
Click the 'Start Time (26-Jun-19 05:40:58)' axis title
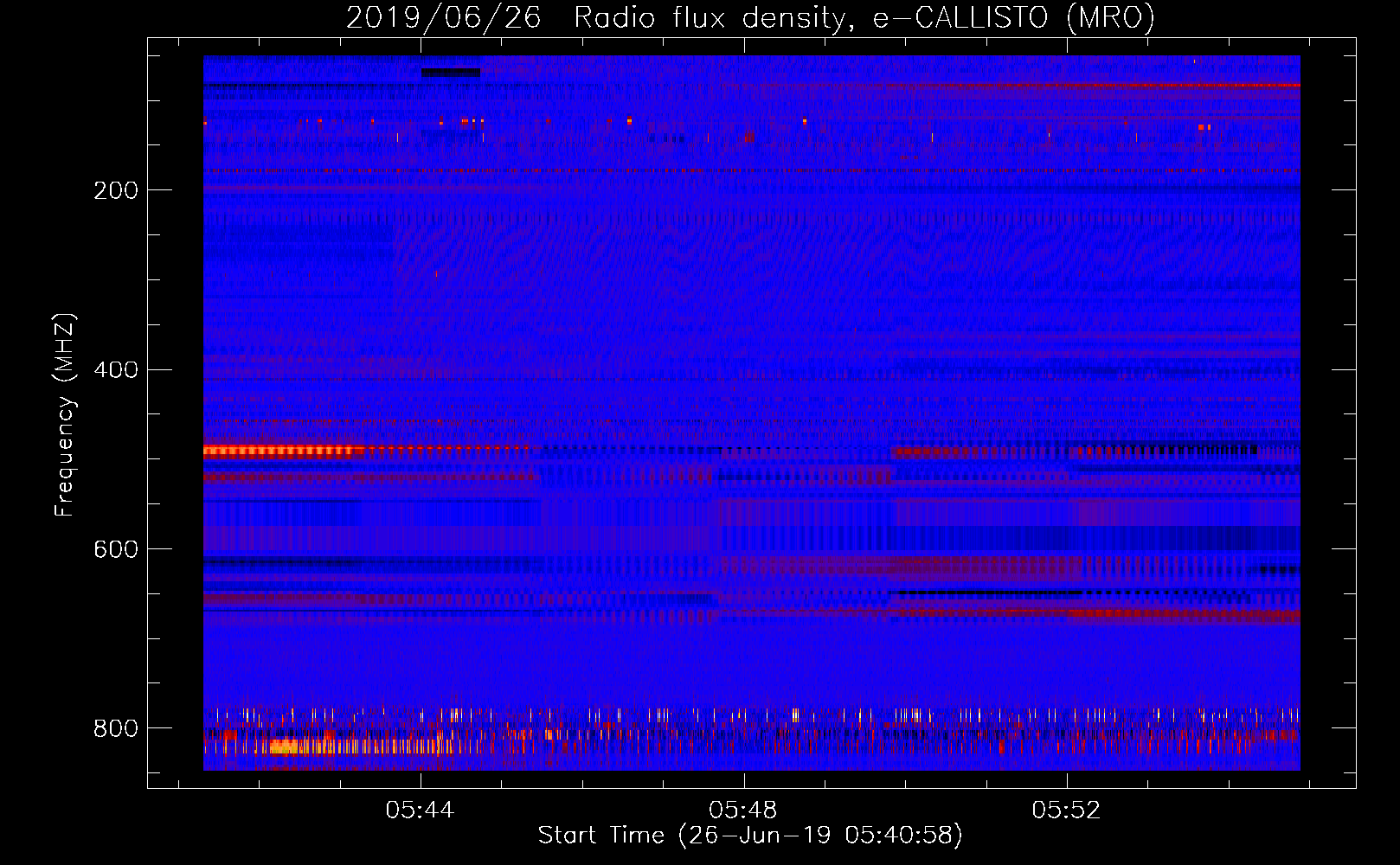(x=750, y=836)
